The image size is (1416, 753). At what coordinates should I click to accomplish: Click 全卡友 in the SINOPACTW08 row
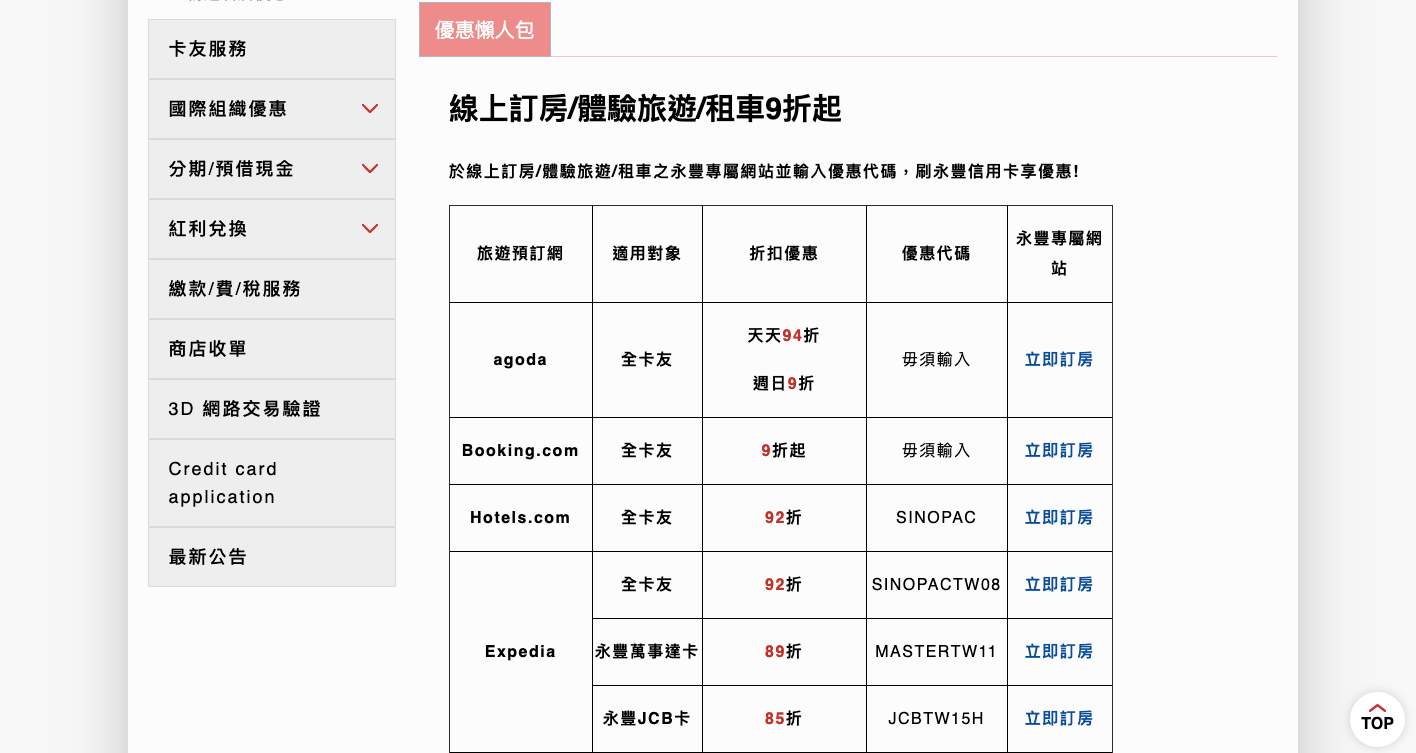pos(647,584)
